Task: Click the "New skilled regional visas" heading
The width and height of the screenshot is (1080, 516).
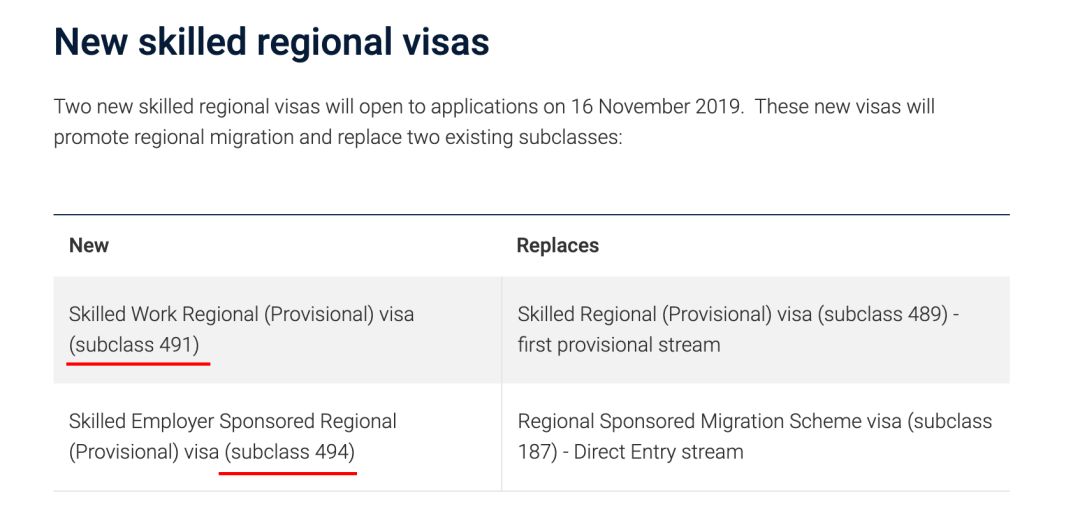Action: click(271, 42)
